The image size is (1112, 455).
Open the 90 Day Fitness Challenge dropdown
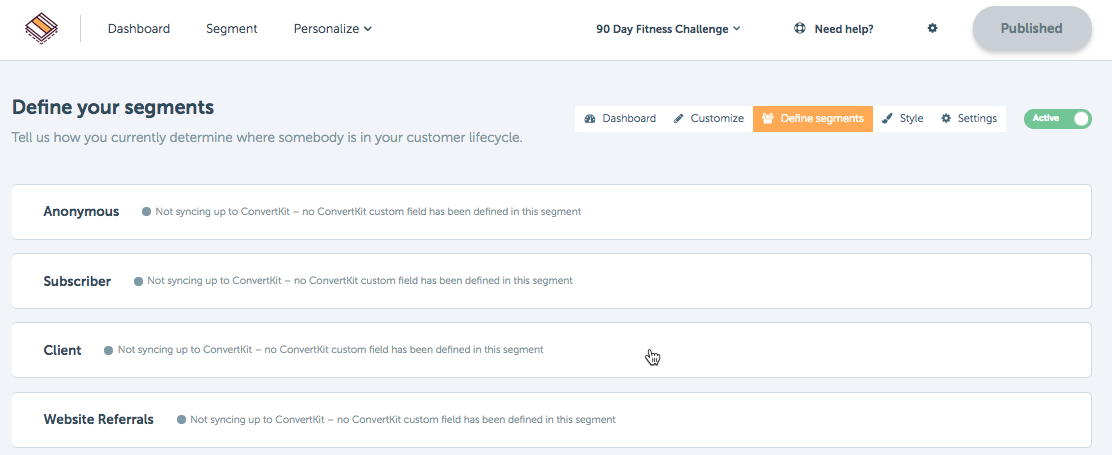pyautogui.click(x=668, y=29)
